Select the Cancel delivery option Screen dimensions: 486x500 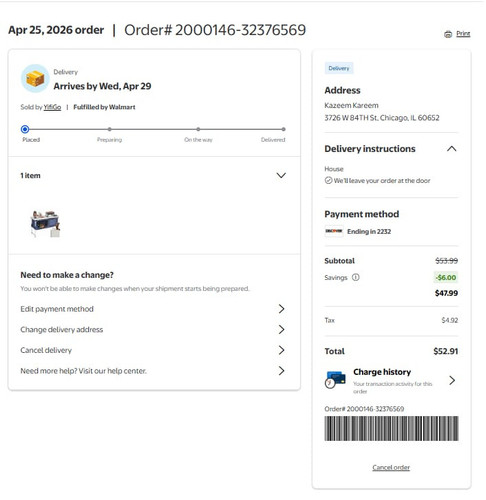154,350
